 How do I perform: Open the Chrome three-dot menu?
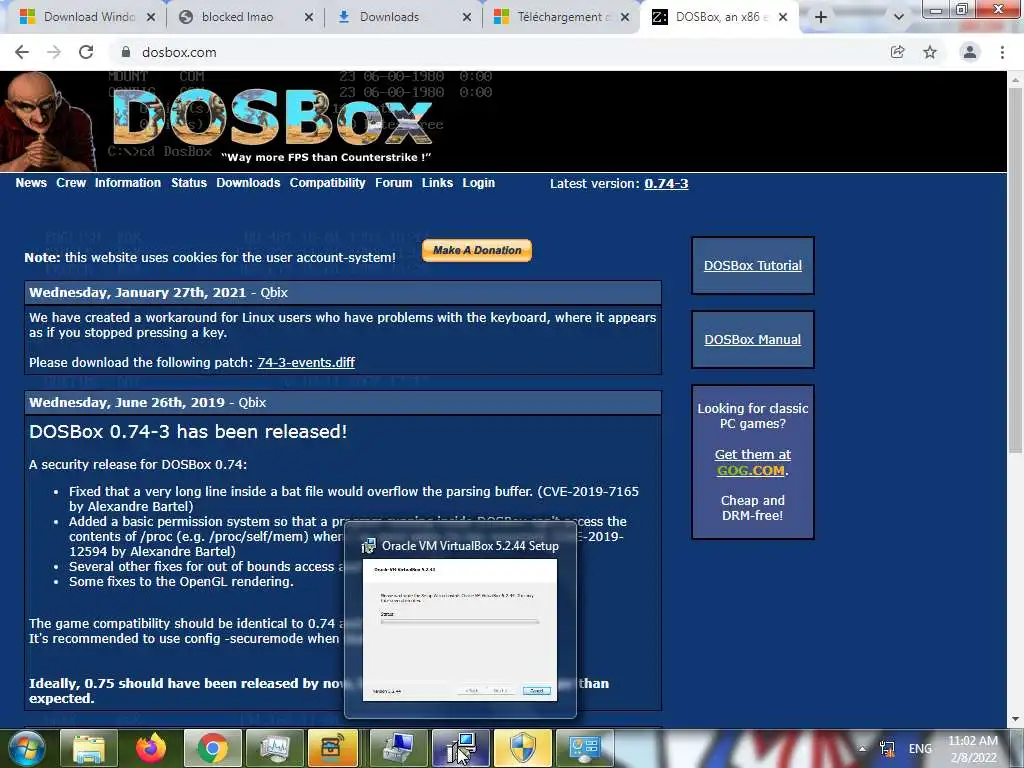click(1002, 52)
